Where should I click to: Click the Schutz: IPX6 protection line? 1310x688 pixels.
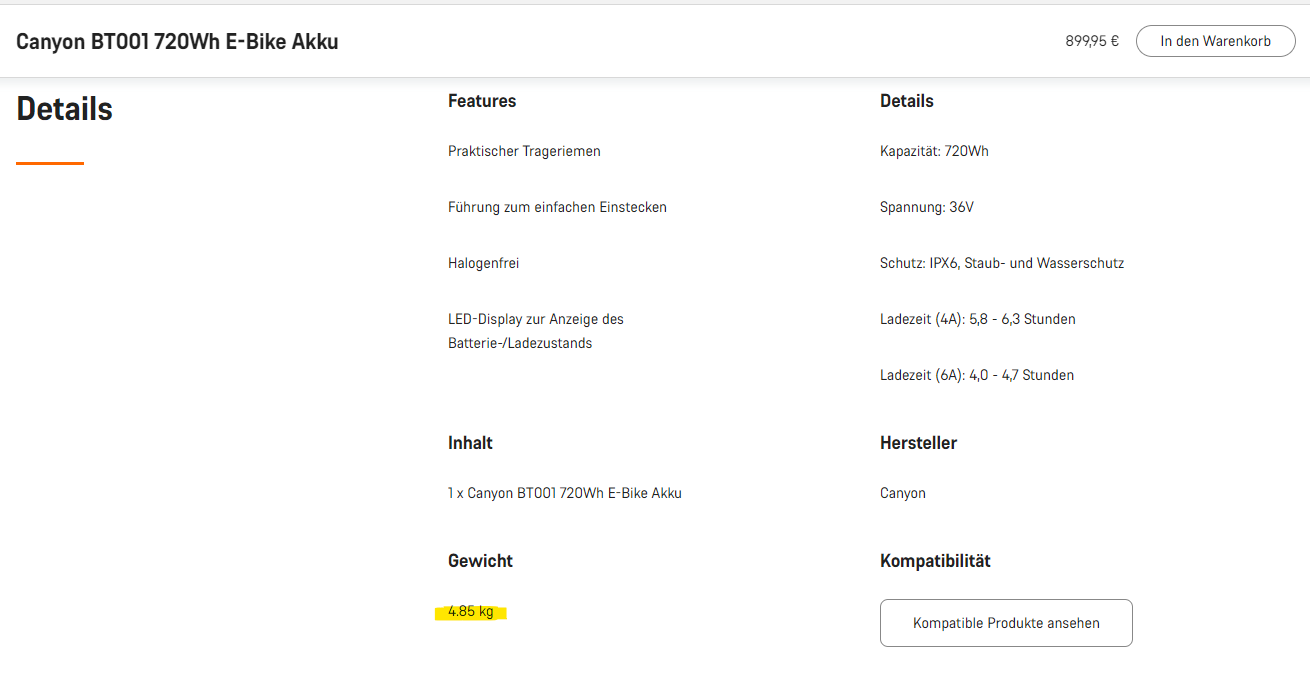1002,263
